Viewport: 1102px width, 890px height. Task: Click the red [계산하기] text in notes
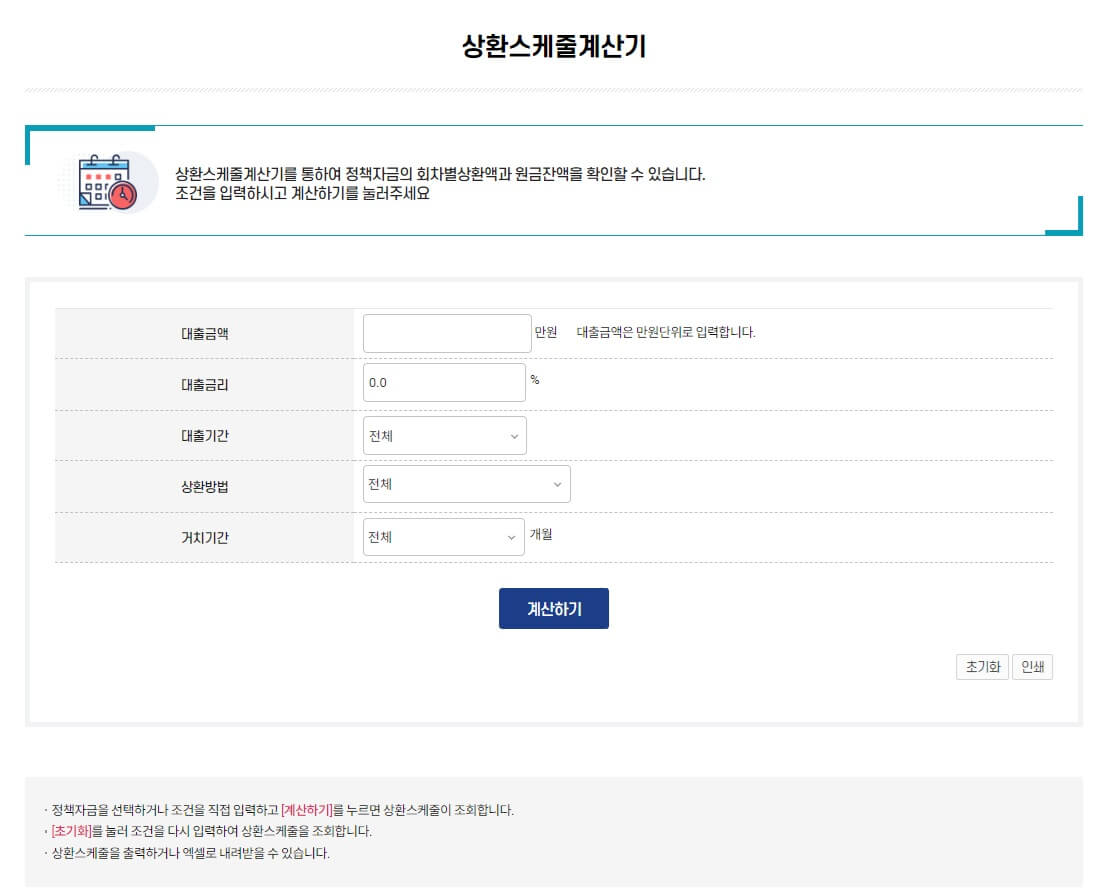[307, 811]
